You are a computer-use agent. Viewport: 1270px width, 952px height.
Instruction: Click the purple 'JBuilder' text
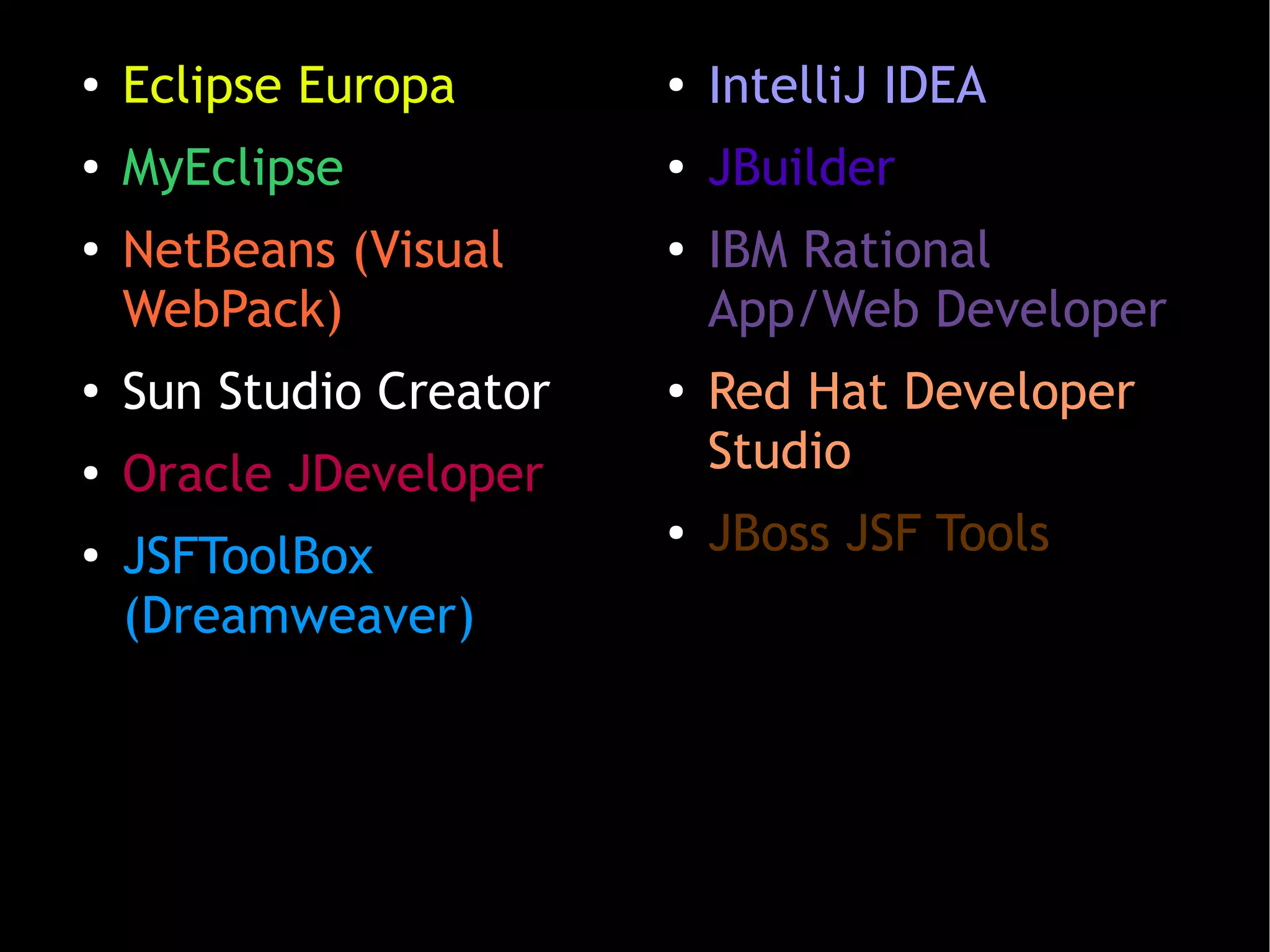(x=802, y=167)
